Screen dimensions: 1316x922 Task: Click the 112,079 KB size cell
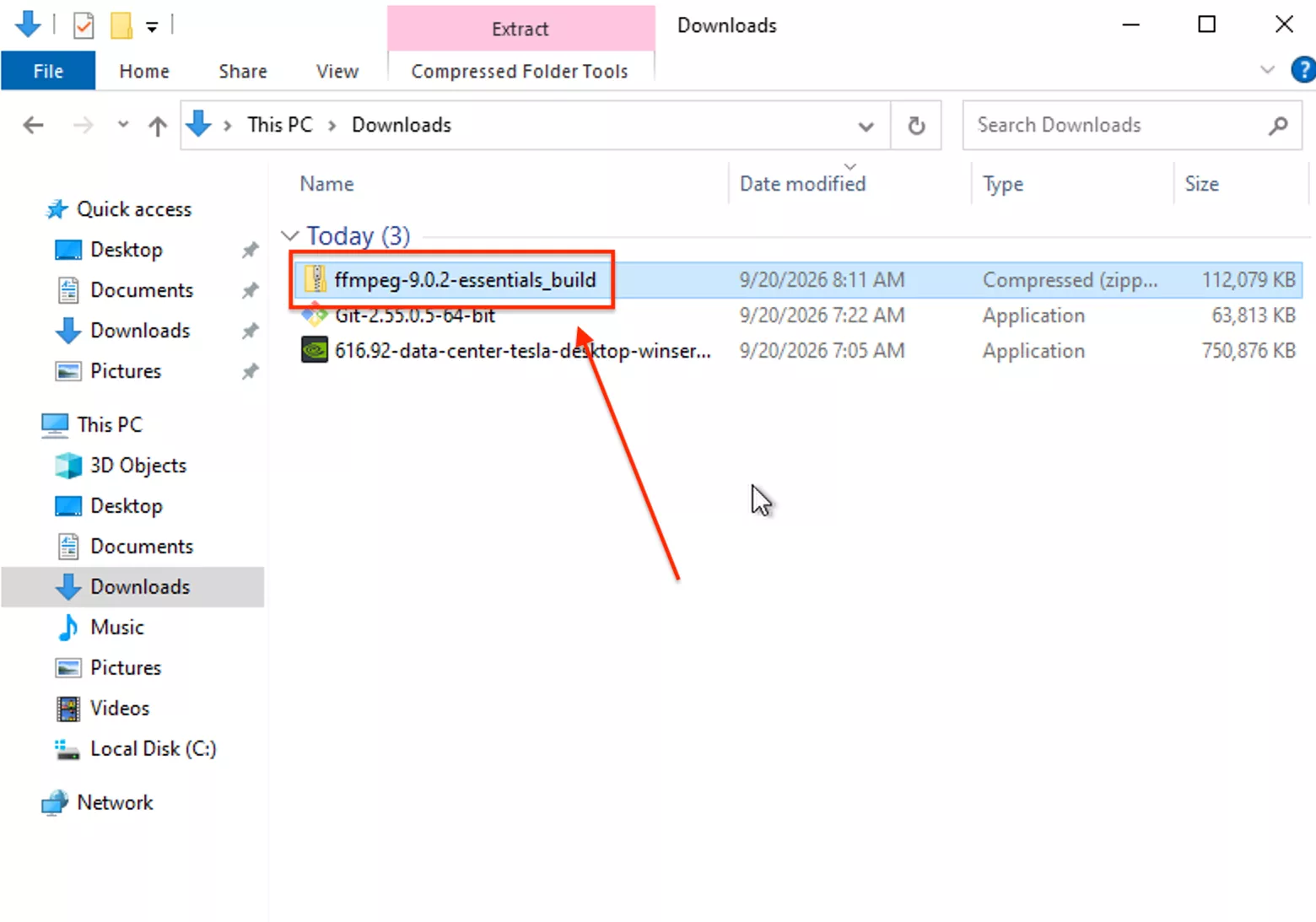1249,280
